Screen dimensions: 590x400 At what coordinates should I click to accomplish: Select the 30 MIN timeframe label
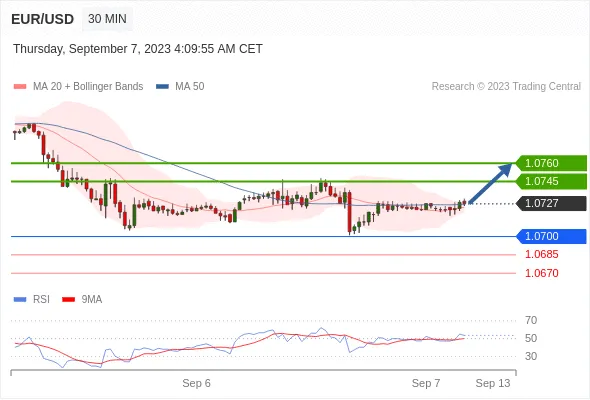click(x=107, y=19)
